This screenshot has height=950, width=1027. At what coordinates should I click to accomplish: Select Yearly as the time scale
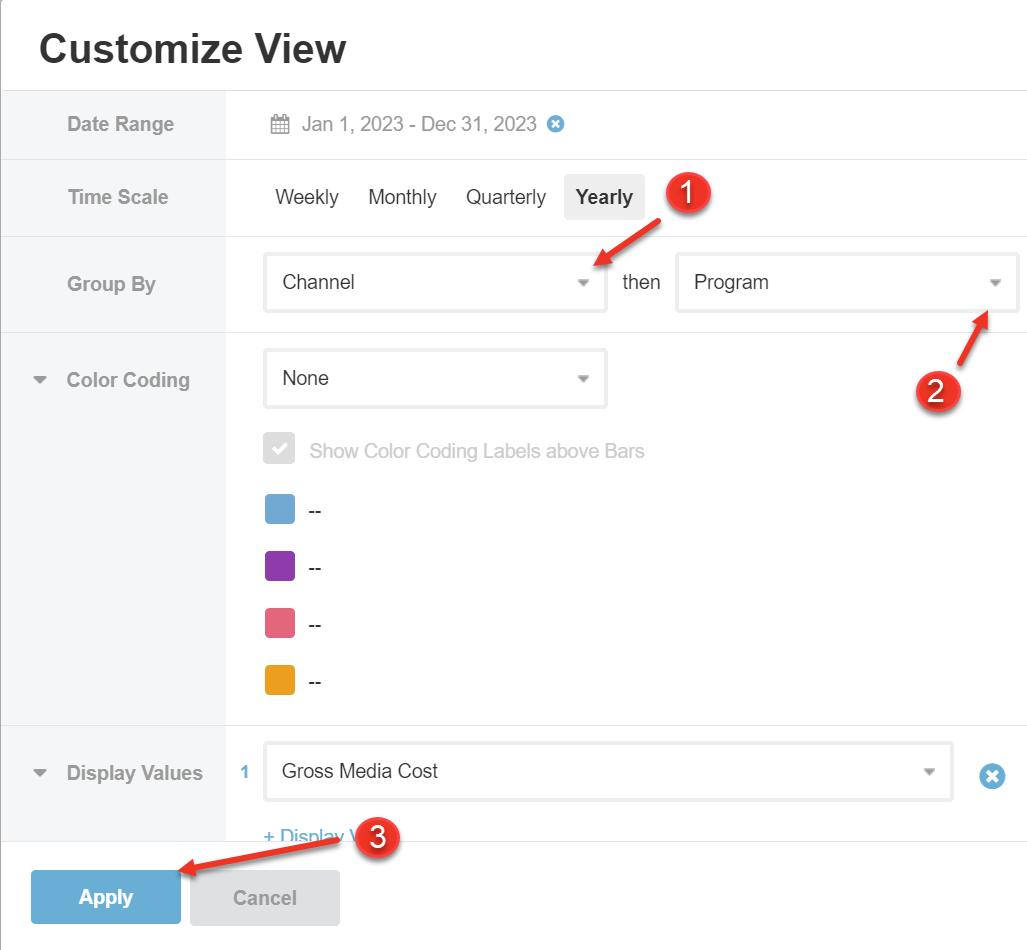[604, 196]
